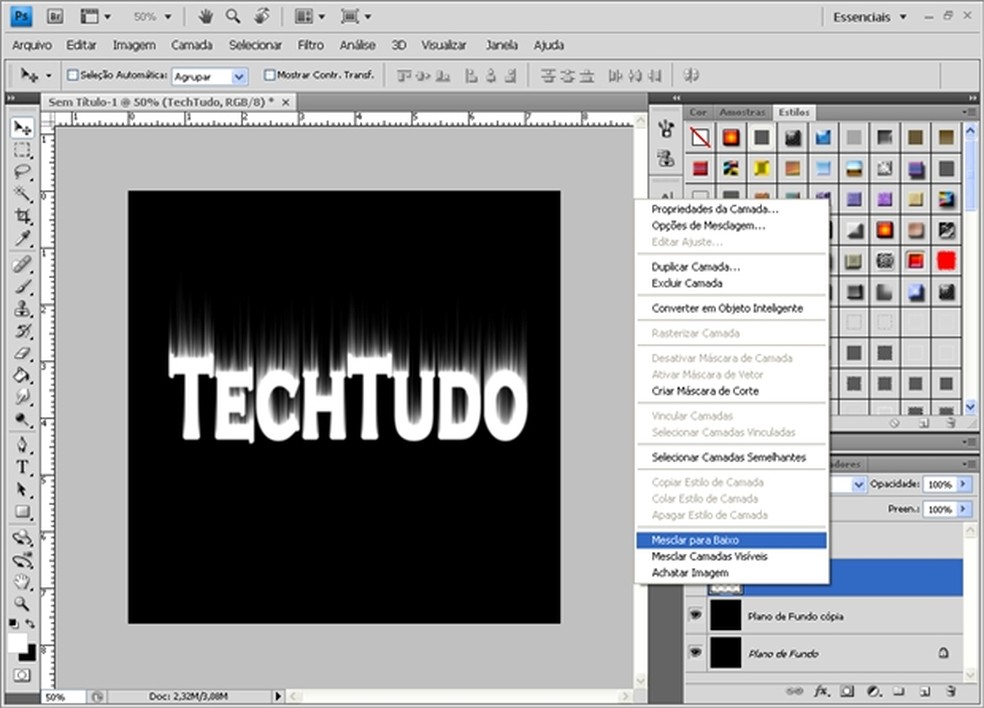
Task: Expand the Opacidade slider arrow
Action: [x=963, y=484]
